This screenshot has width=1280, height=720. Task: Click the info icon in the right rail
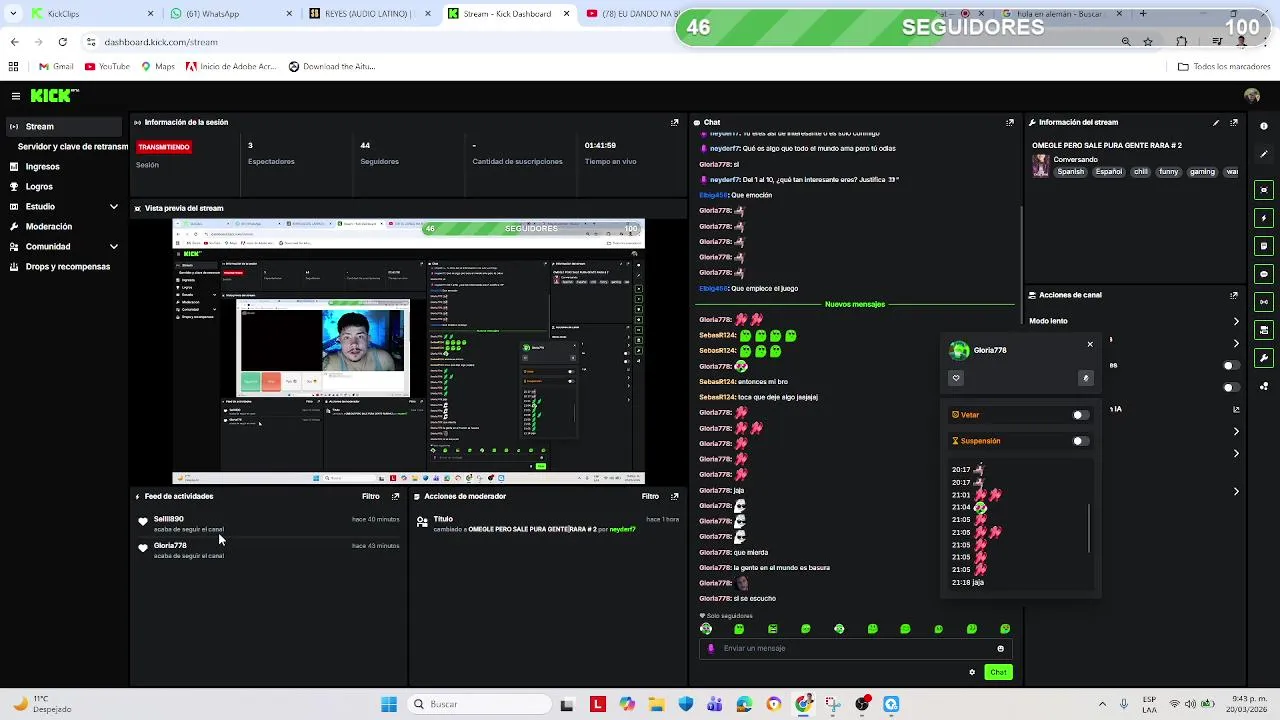[x=1264, y=126]
